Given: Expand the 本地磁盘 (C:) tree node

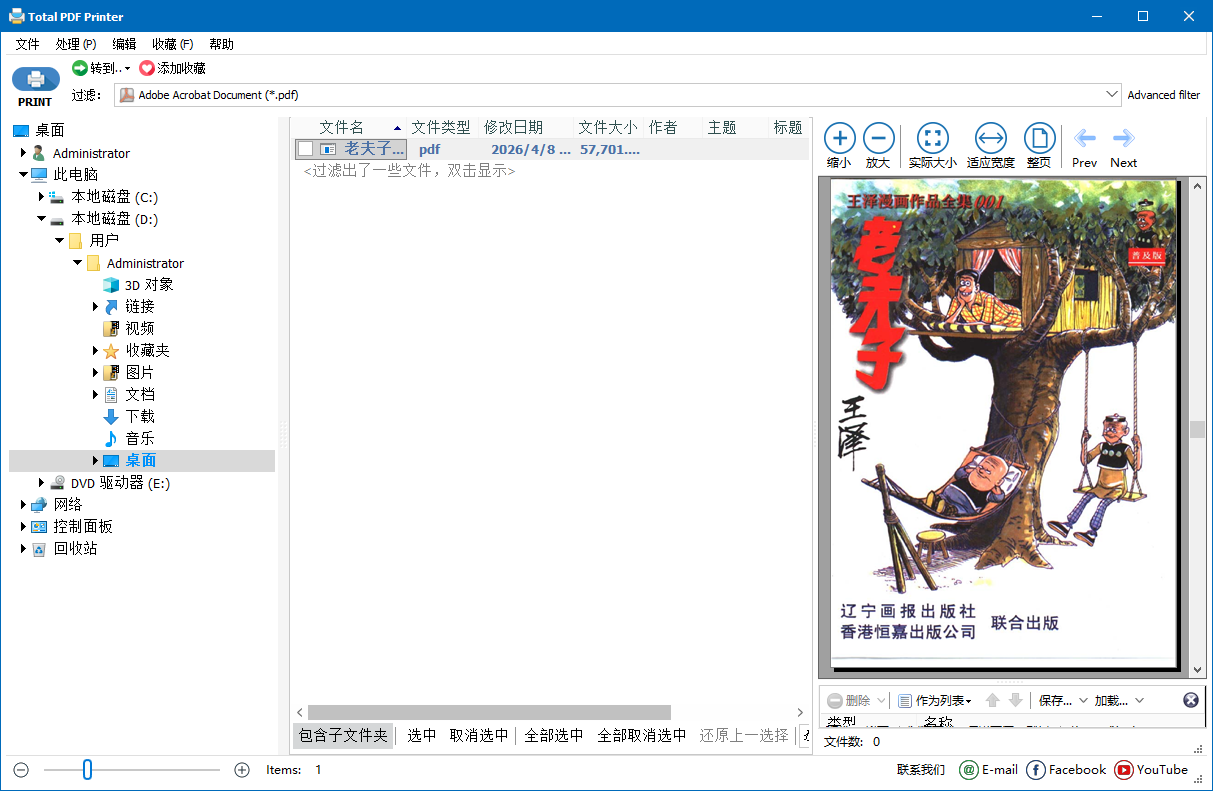Looking at the screenshot, I should click(41, 197).
